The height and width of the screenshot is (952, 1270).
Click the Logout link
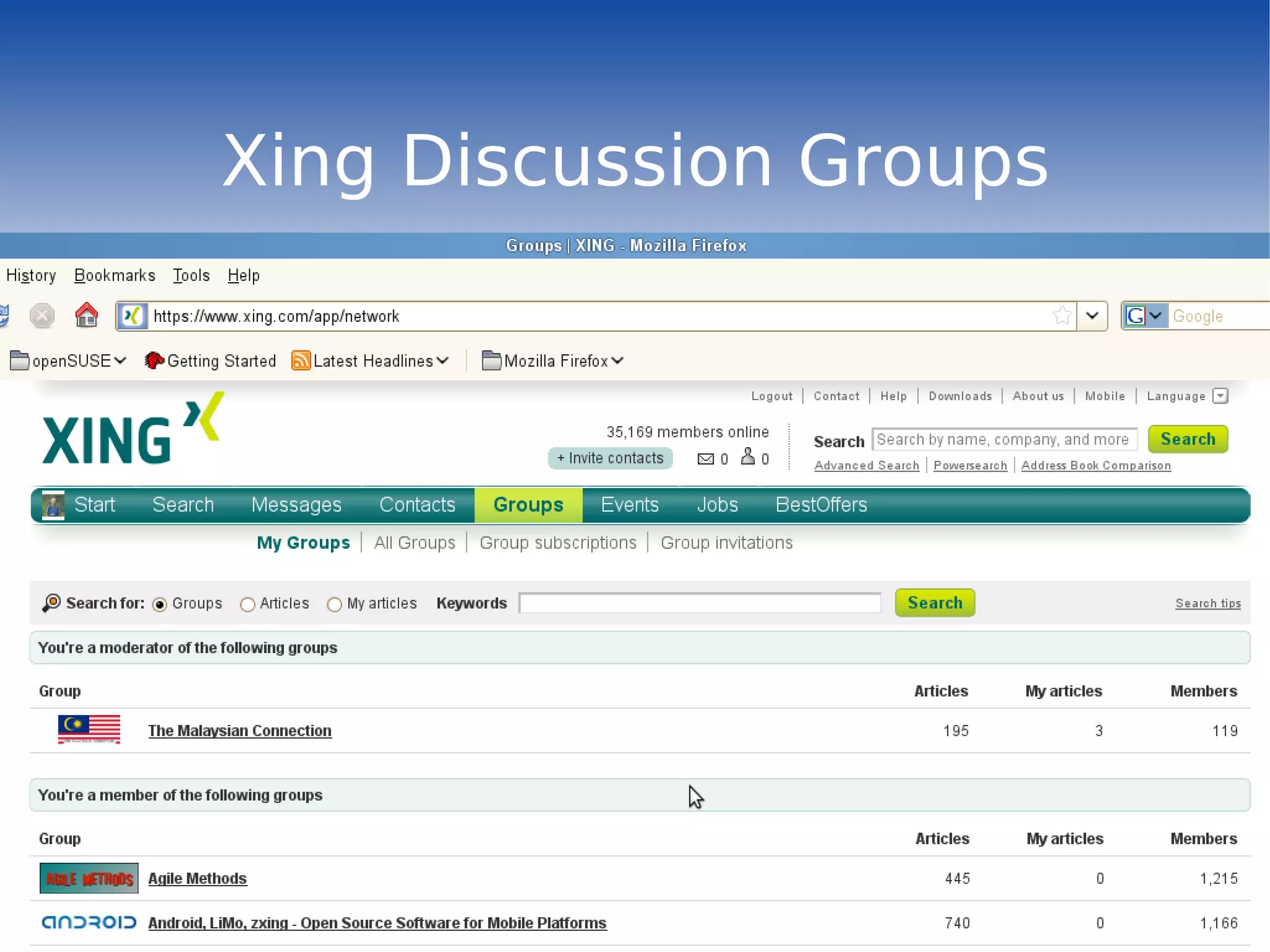point(771,396)
